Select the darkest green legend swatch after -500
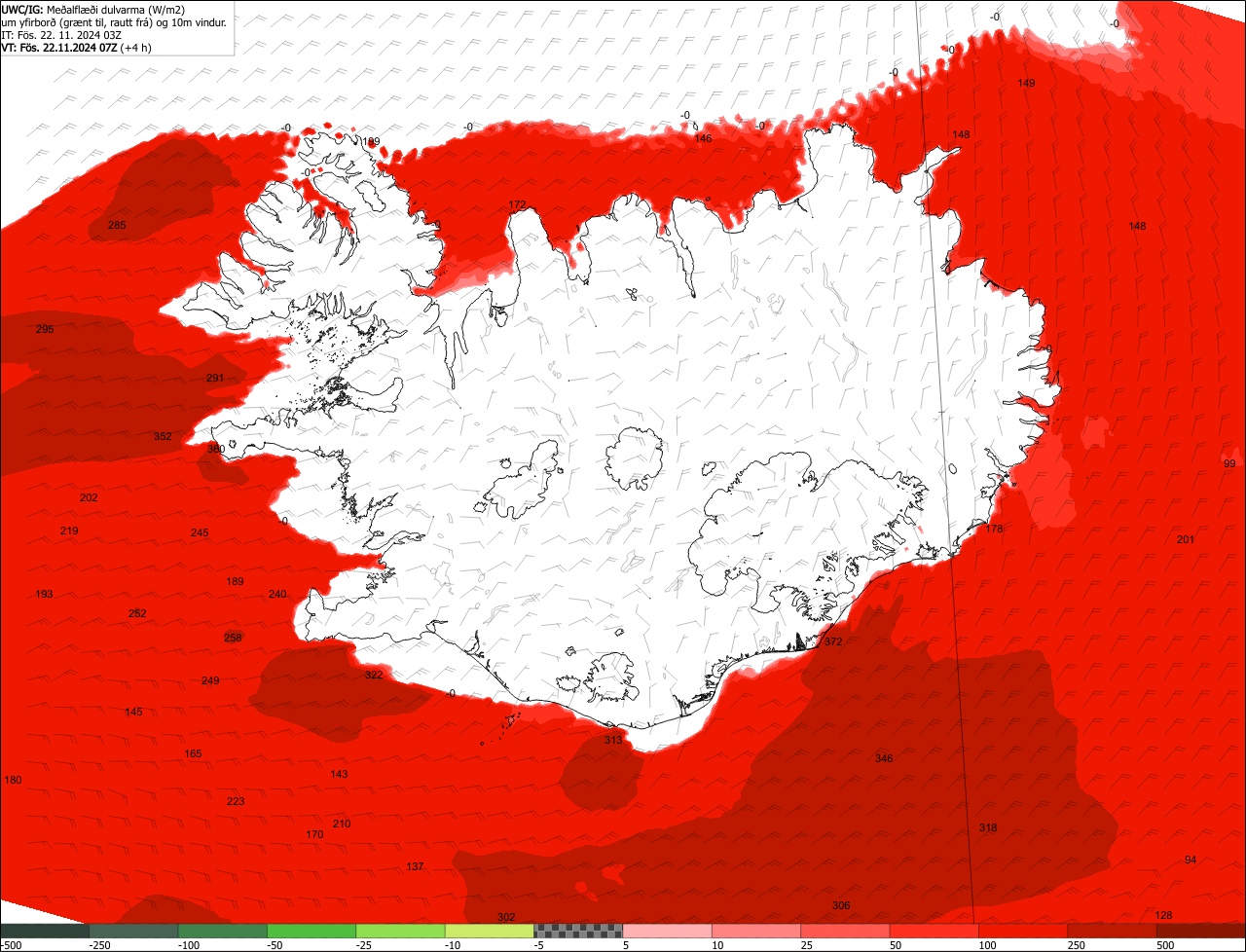Image resolution: width=1246 pixels, height=952 pixels. point(44,930)
